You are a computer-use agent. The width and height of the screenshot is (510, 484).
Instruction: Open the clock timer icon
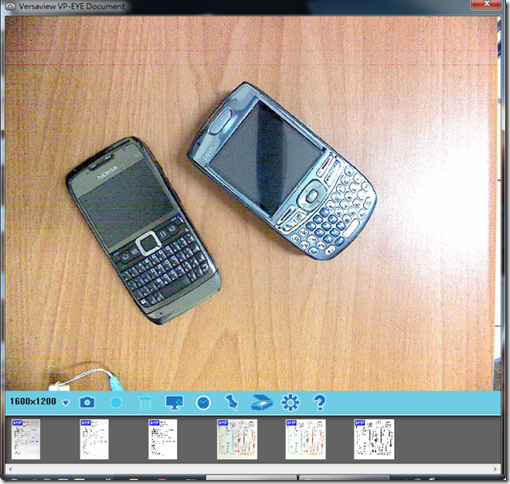(203, 403)
